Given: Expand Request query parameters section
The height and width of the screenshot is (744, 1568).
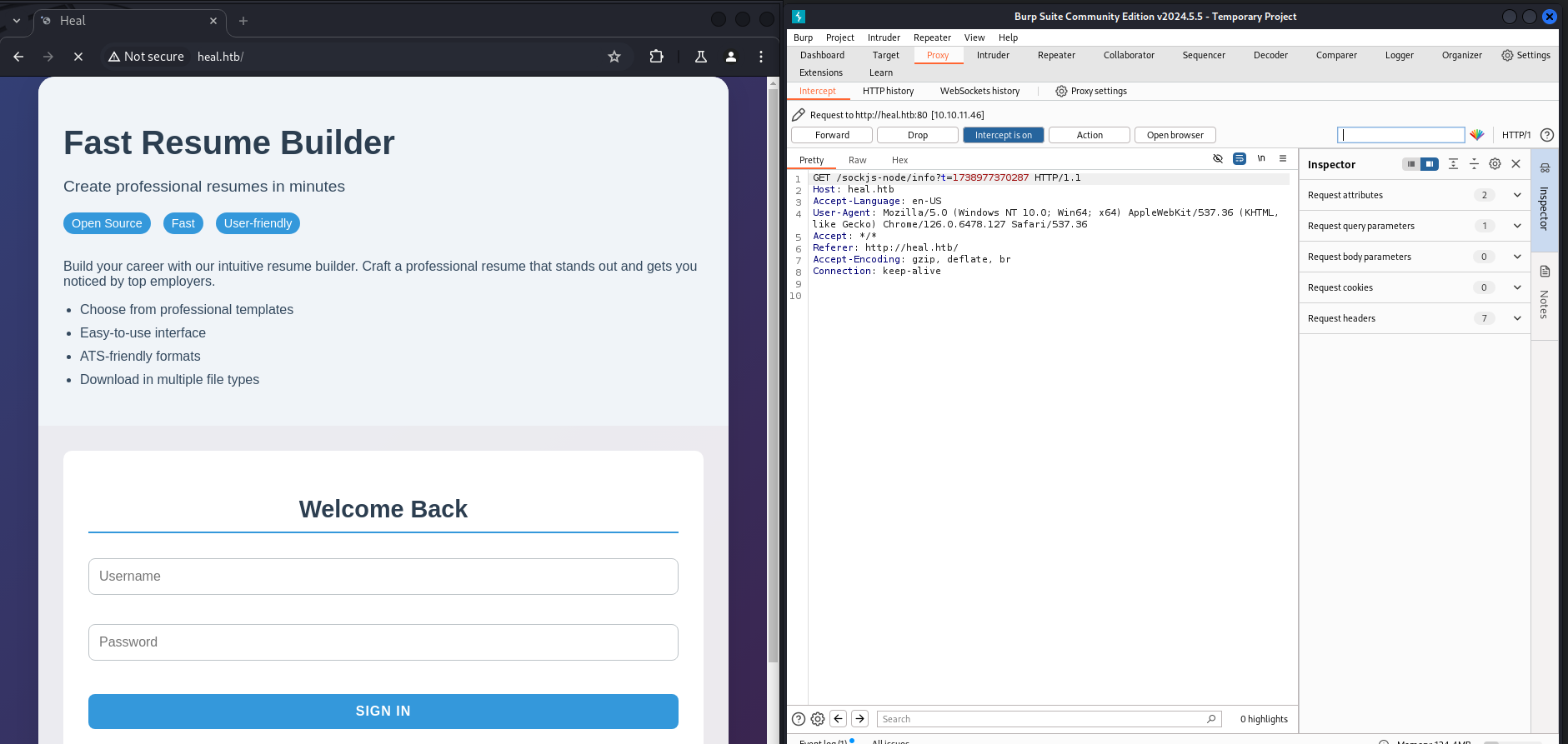Looking at the screenshot, I should tap(1517, 226).
